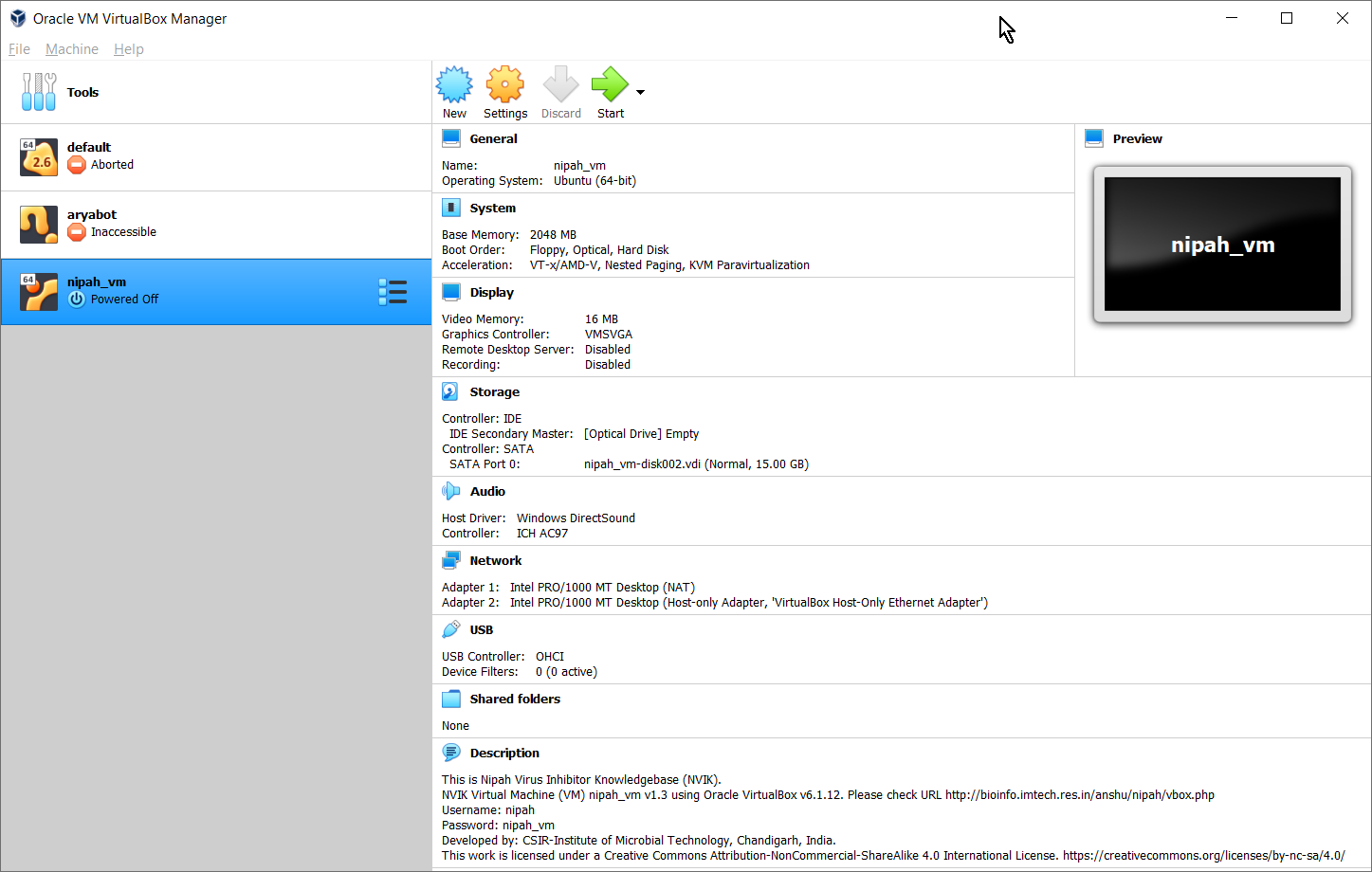Click the Tools wrench icon in sidebar
This screenshot has width=1372, height=872.
pos(39,92)
